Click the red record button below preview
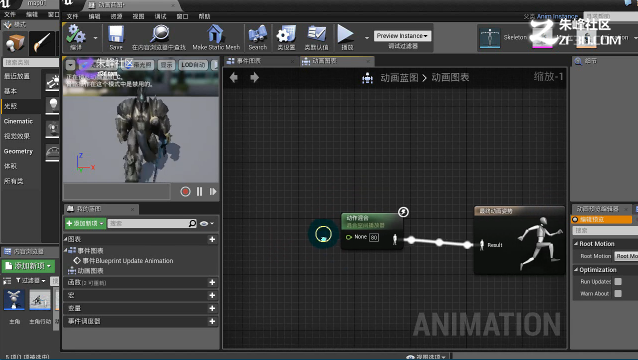The image size is (638, 360). click(x=185, y=192)
